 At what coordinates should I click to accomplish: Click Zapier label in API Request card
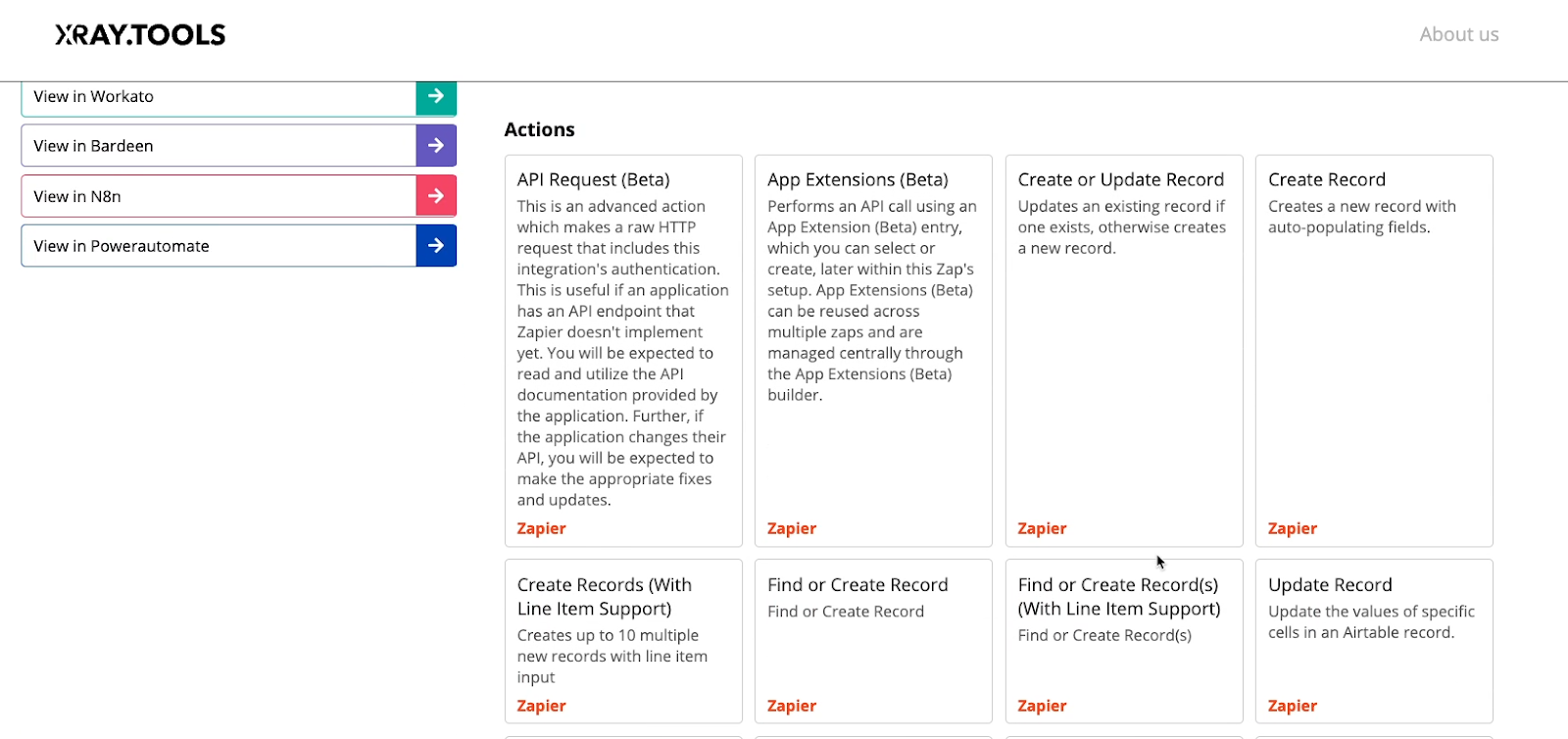(541, 528)
